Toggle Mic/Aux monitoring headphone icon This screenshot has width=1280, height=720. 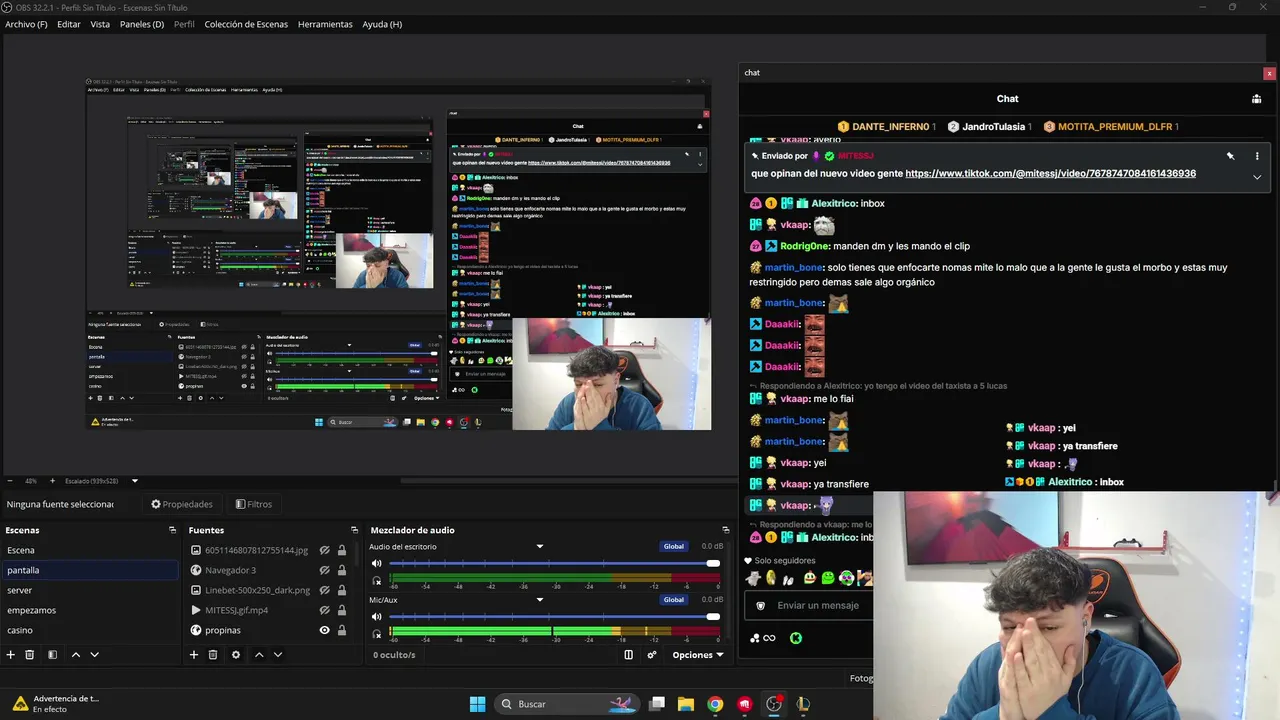[377, 633]
